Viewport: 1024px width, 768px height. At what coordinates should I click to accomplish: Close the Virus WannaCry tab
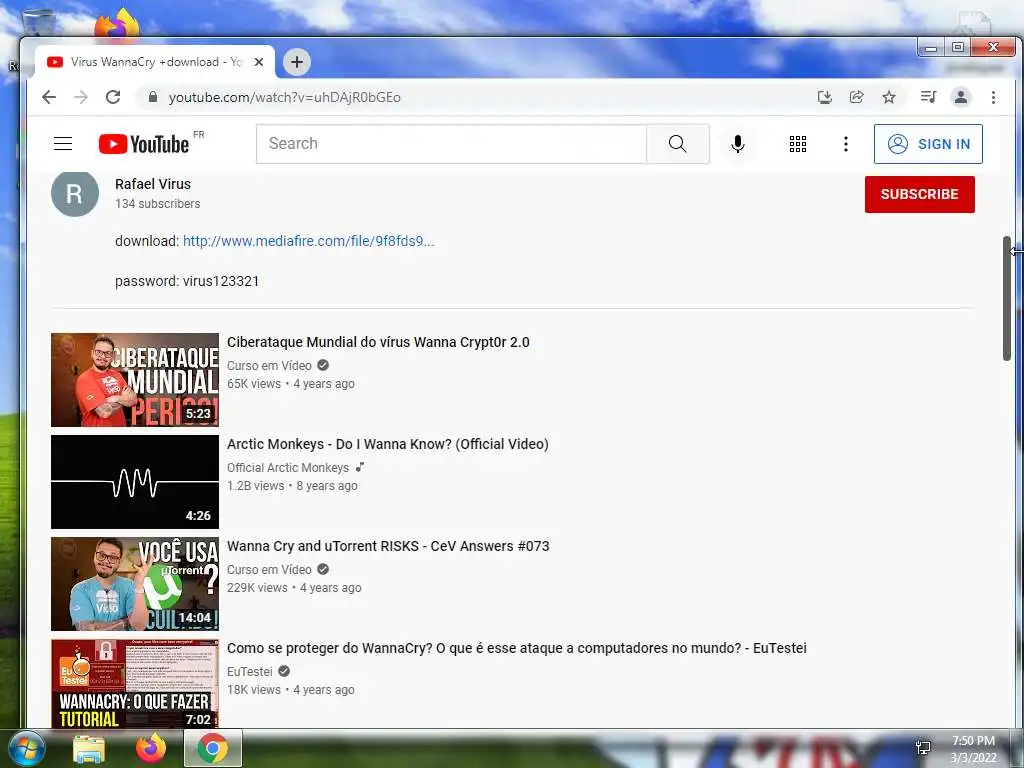coord(259,62)
